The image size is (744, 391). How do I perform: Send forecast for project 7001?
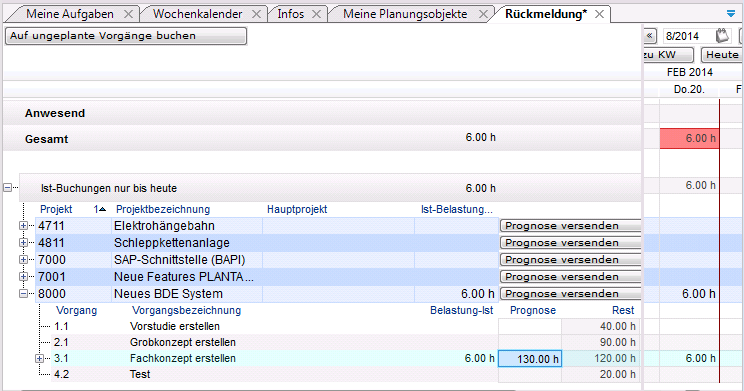click(x=570, y=277)
